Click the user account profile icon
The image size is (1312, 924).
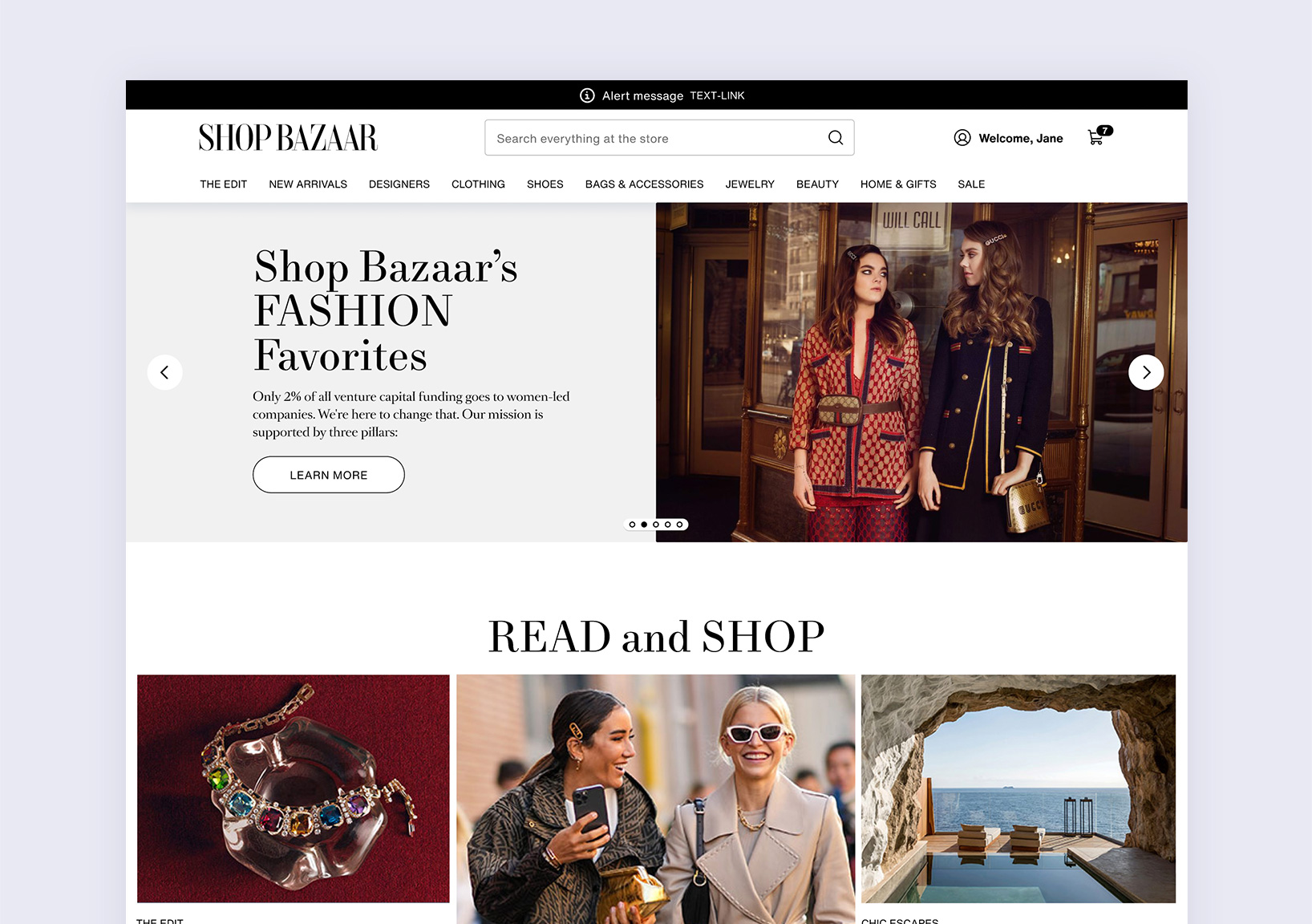click(962, 138)
